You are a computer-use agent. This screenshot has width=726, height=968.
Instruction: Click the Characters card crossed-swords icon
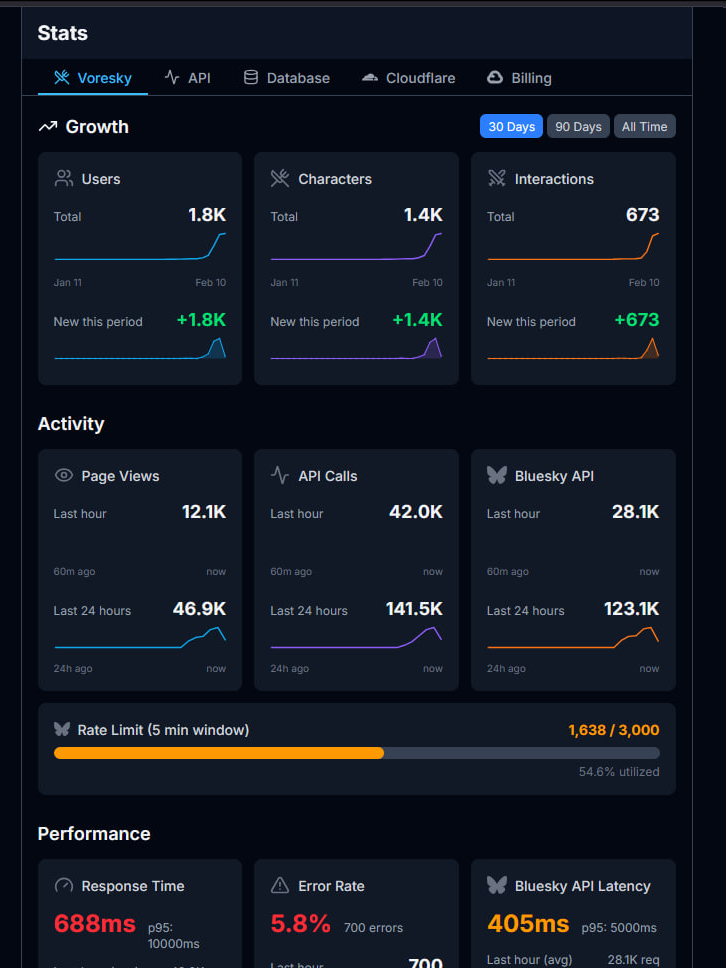coord(280,179)
